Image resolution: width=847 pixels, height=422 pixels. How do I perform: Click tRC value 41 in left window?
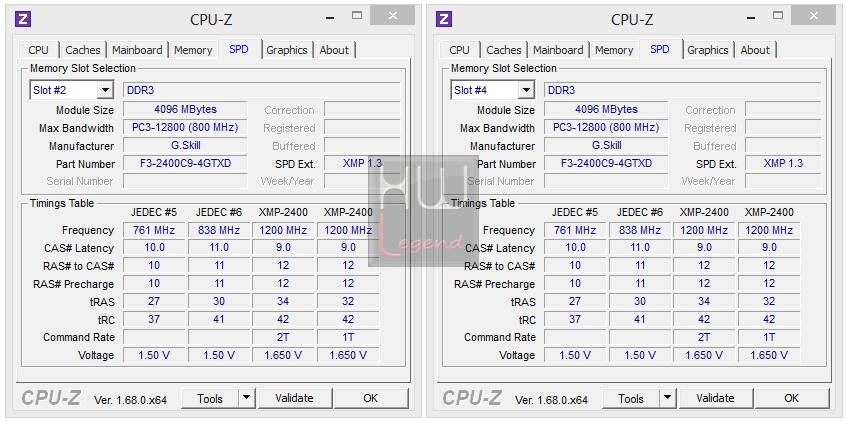(x=219, y=319)
